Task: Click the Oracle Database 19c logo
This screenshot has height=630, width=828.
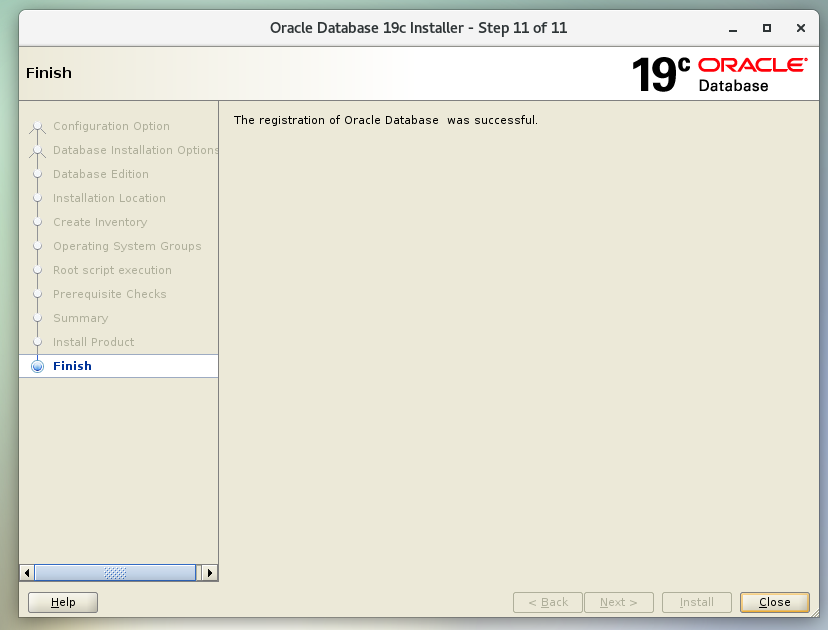Action: click(x=719, y=74)
